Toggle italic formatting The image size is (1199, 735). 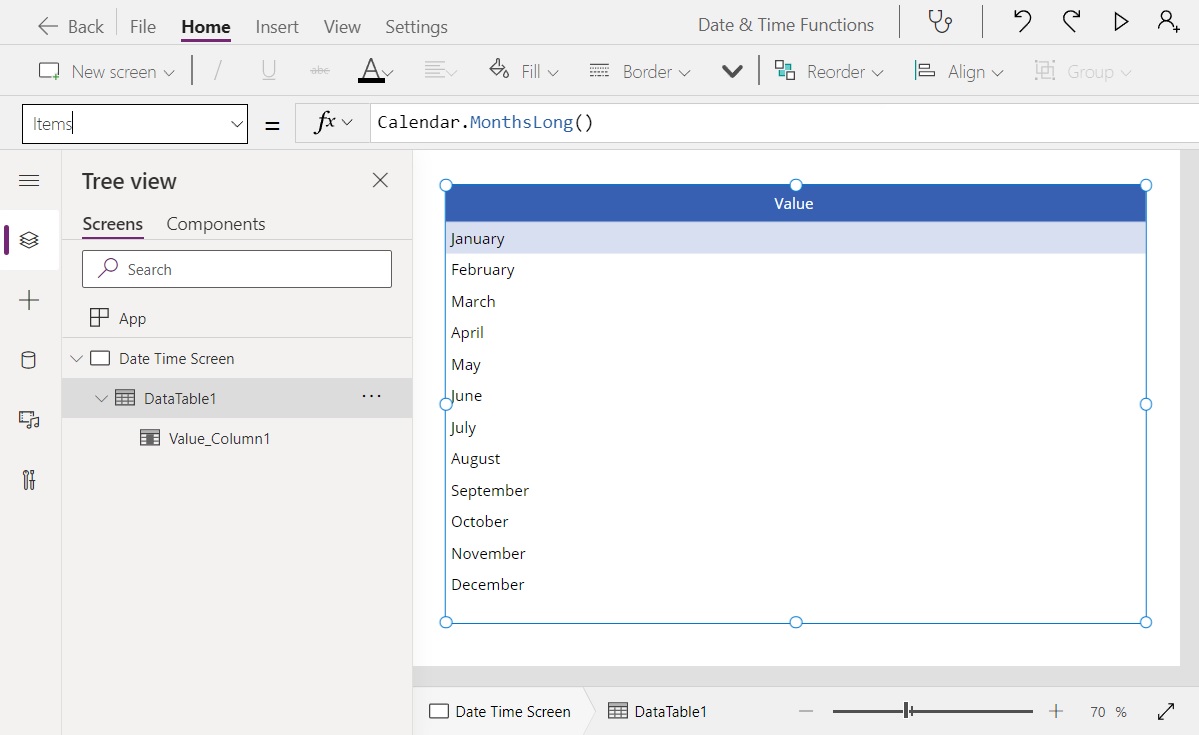pyautogui.click(x=215, y=71)
